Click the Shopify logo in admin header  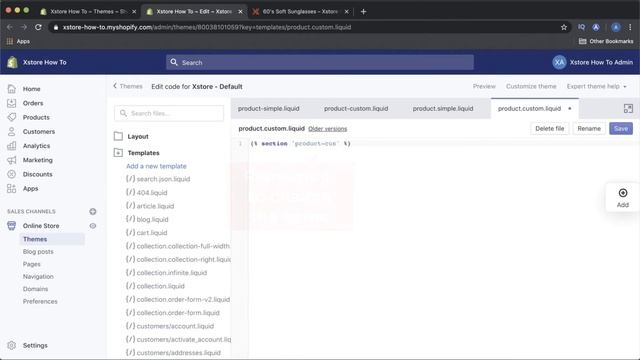12,62
